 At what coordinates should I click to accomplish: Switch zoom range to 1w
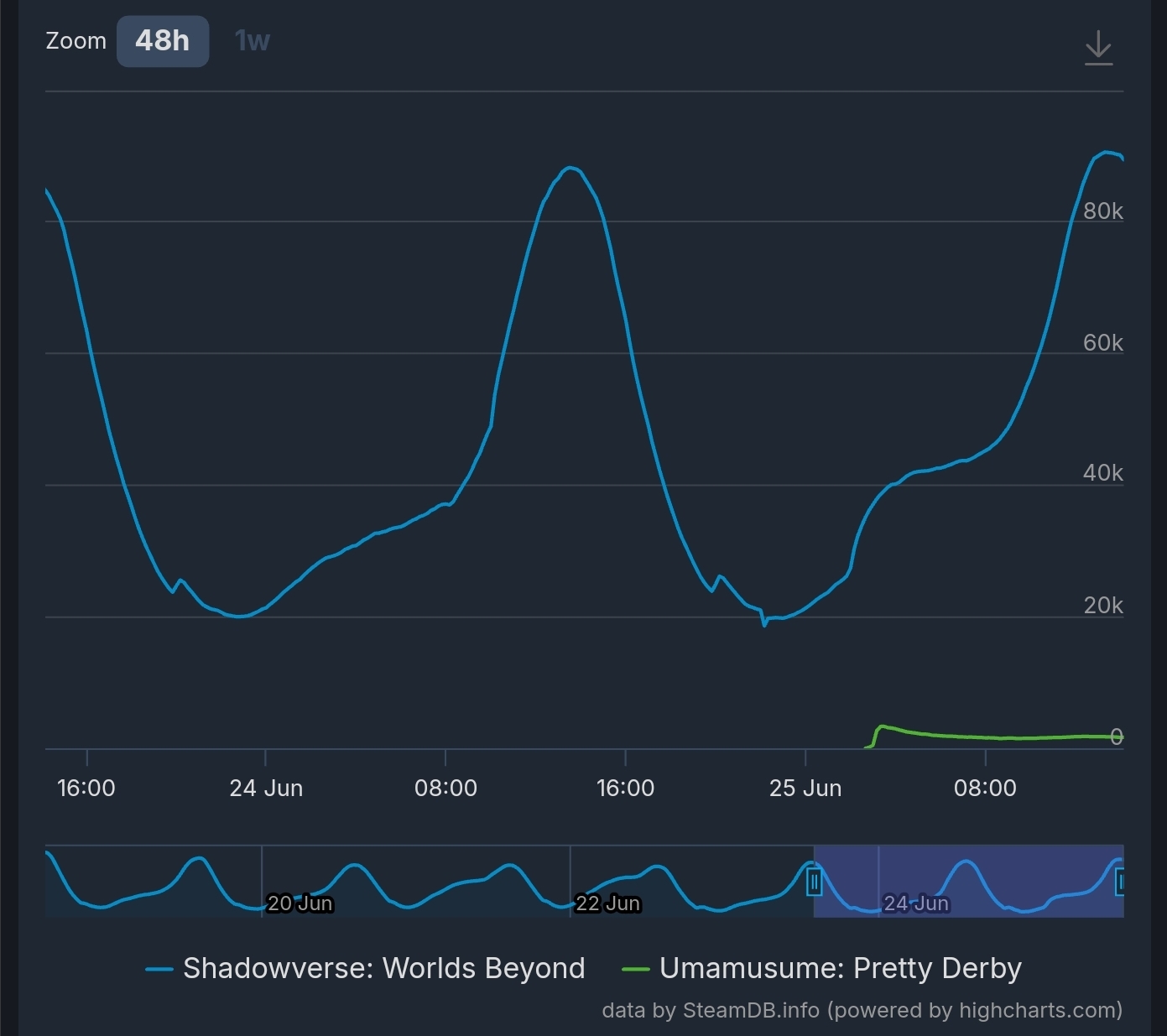(x=252, y=41)
